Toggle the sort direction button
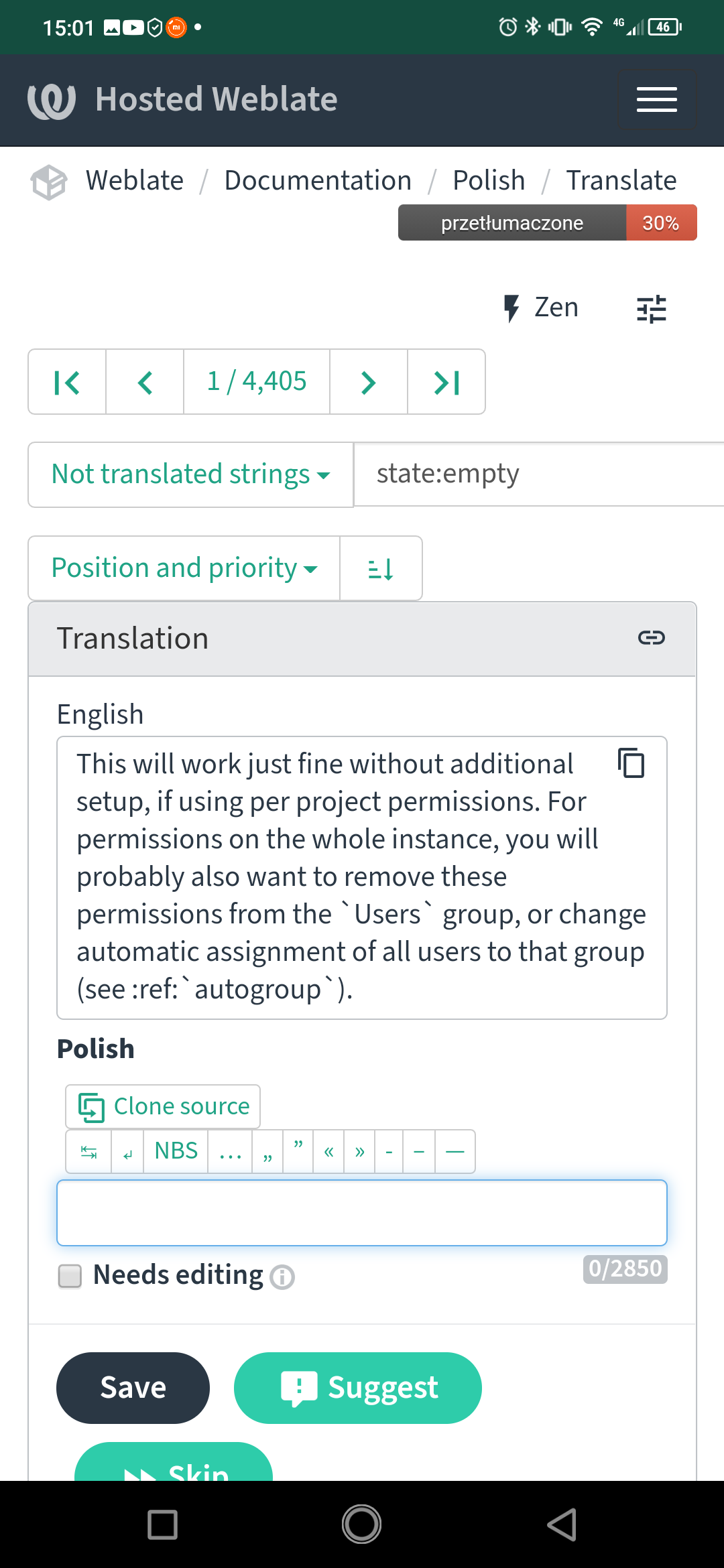Screen dimensions: 724x1568 (x=381, y=568)
